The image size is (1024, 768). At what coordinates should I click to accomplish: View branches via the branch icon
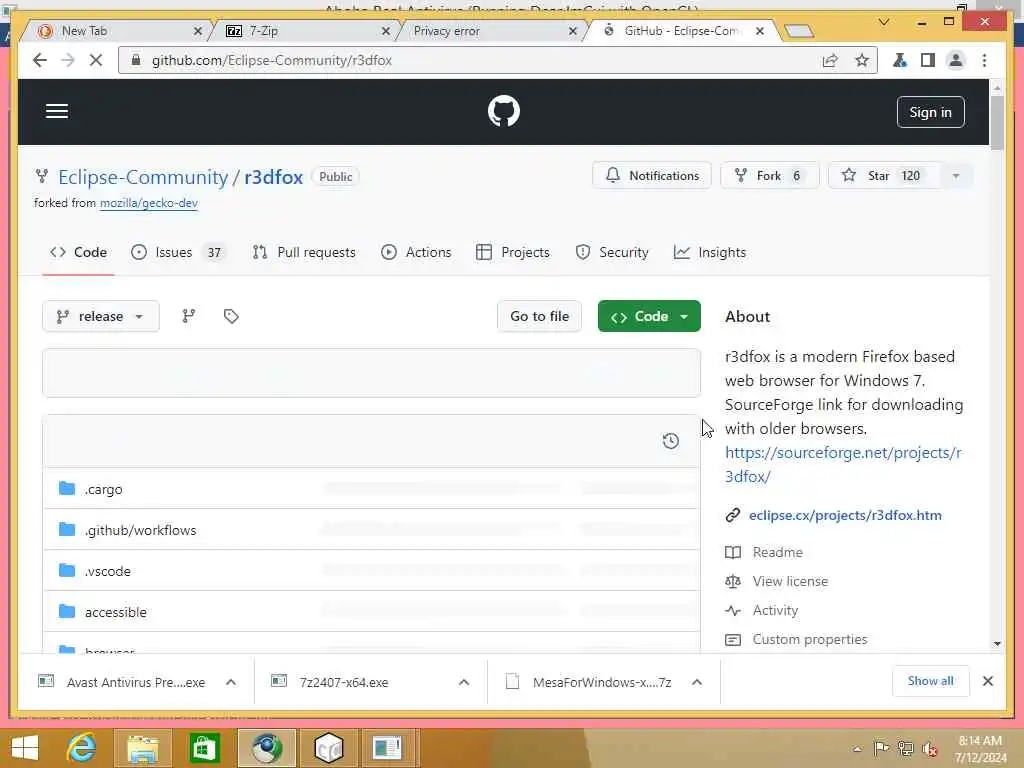click(x=189, y=316)
